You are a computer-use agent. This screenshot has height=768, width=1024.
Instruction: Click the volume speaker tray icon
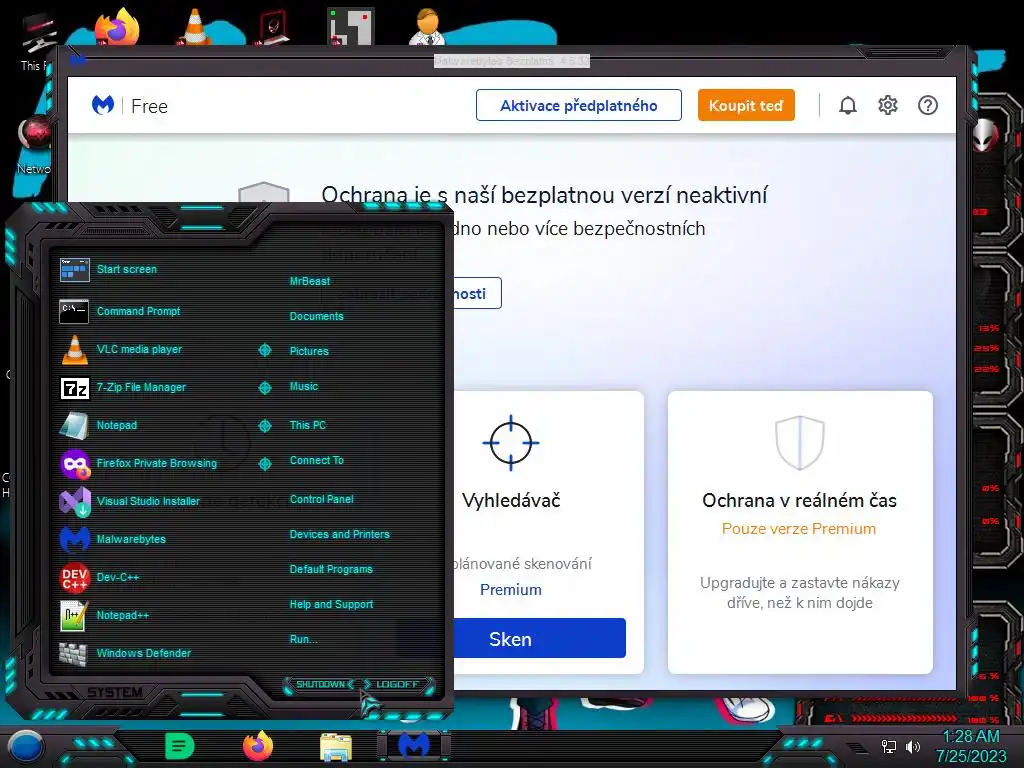(912, 746)
